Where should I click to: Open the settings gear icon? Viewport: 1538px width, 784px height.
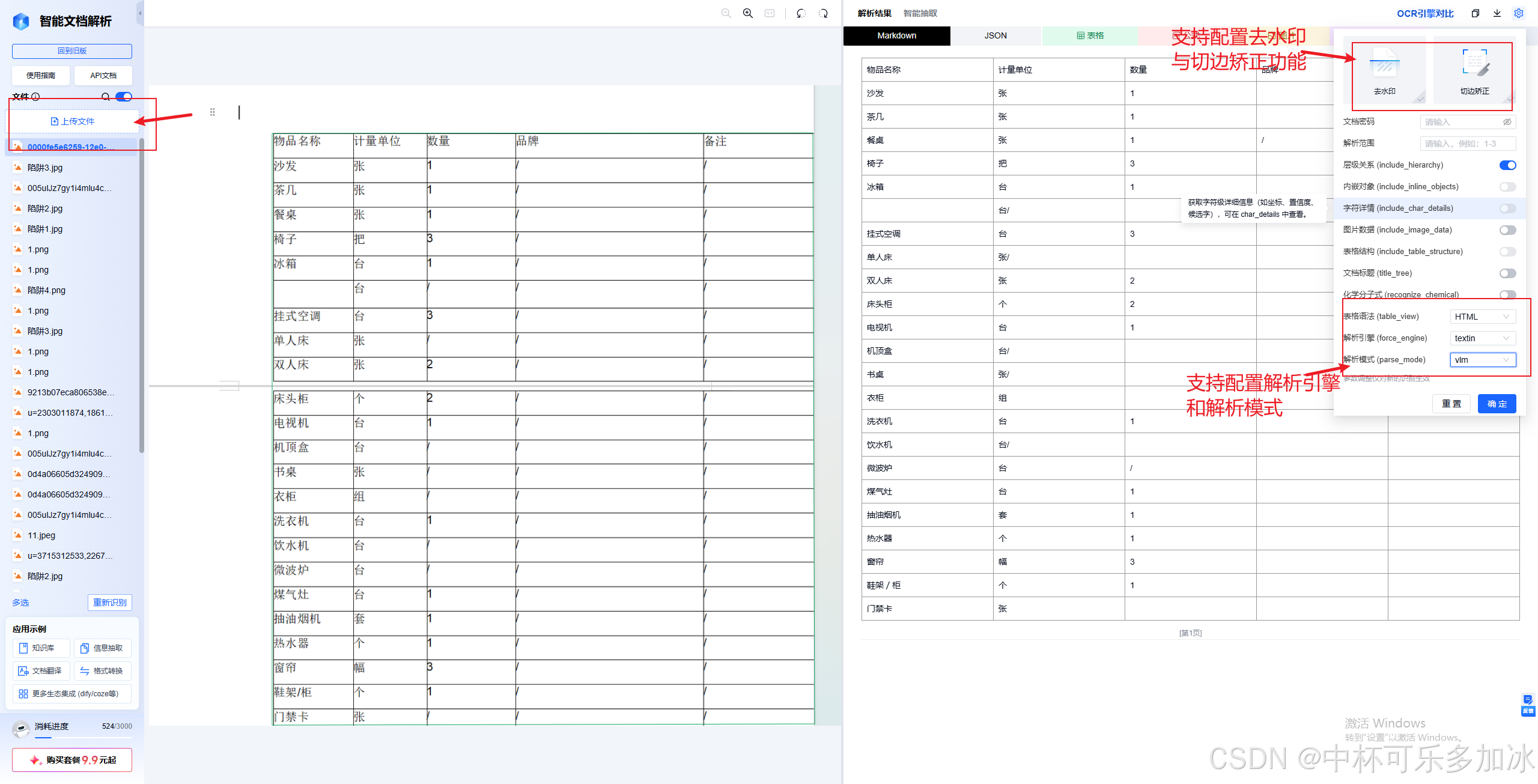coord(1519,13)
